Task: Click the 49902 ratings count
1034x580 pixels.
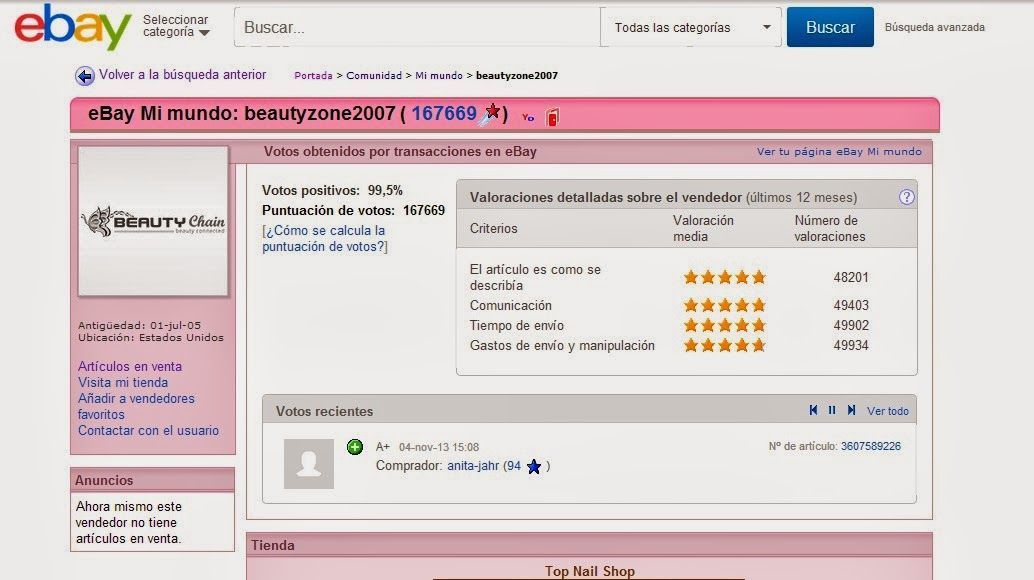Action: (851, 325)
